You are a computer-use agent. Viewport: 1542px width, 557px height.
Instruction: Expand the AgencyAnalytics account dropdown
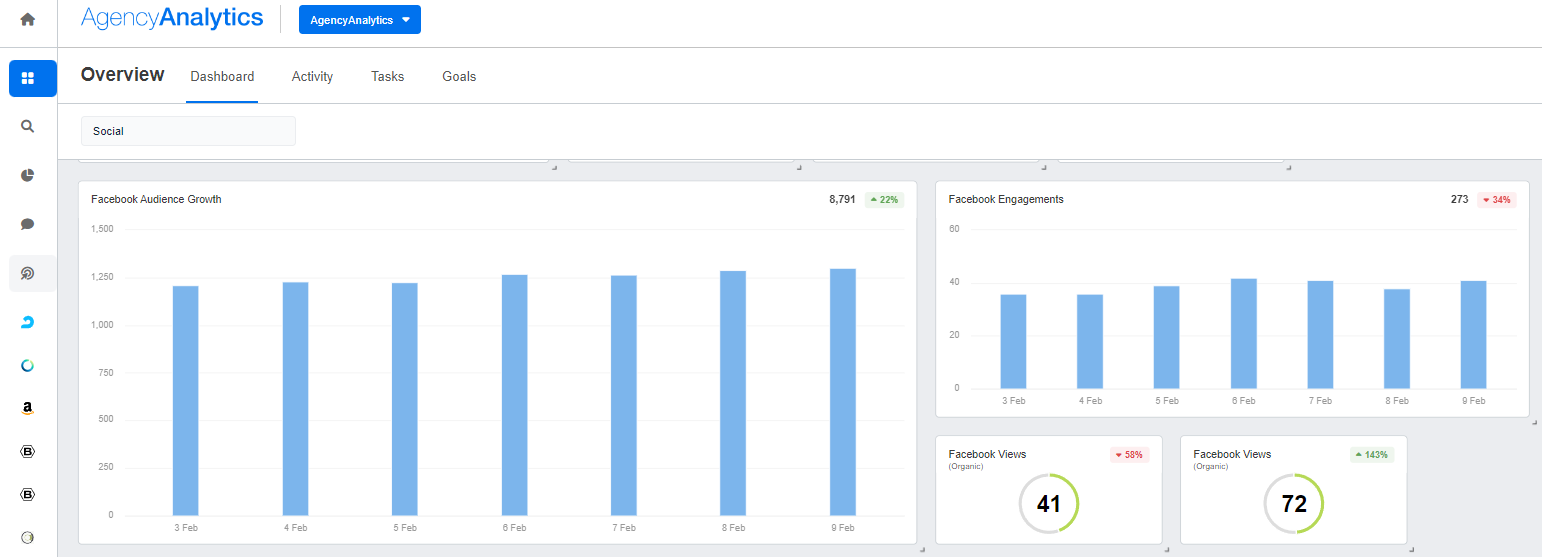coord(359,20)
